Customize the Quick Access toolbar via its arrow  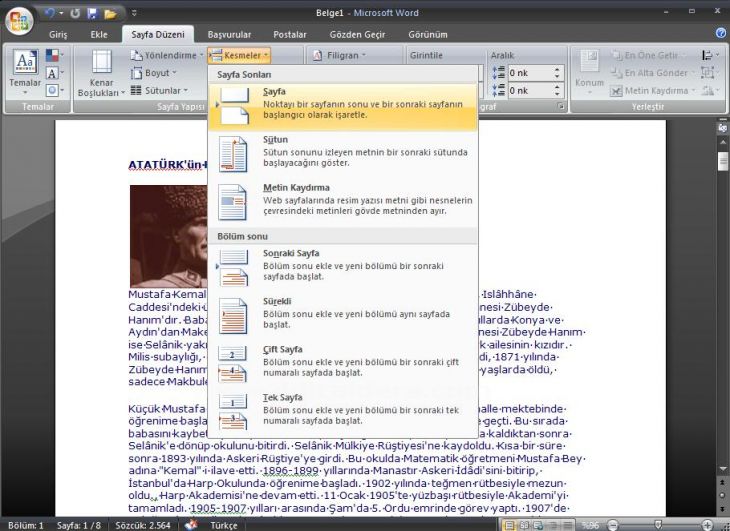coord(134,13)
